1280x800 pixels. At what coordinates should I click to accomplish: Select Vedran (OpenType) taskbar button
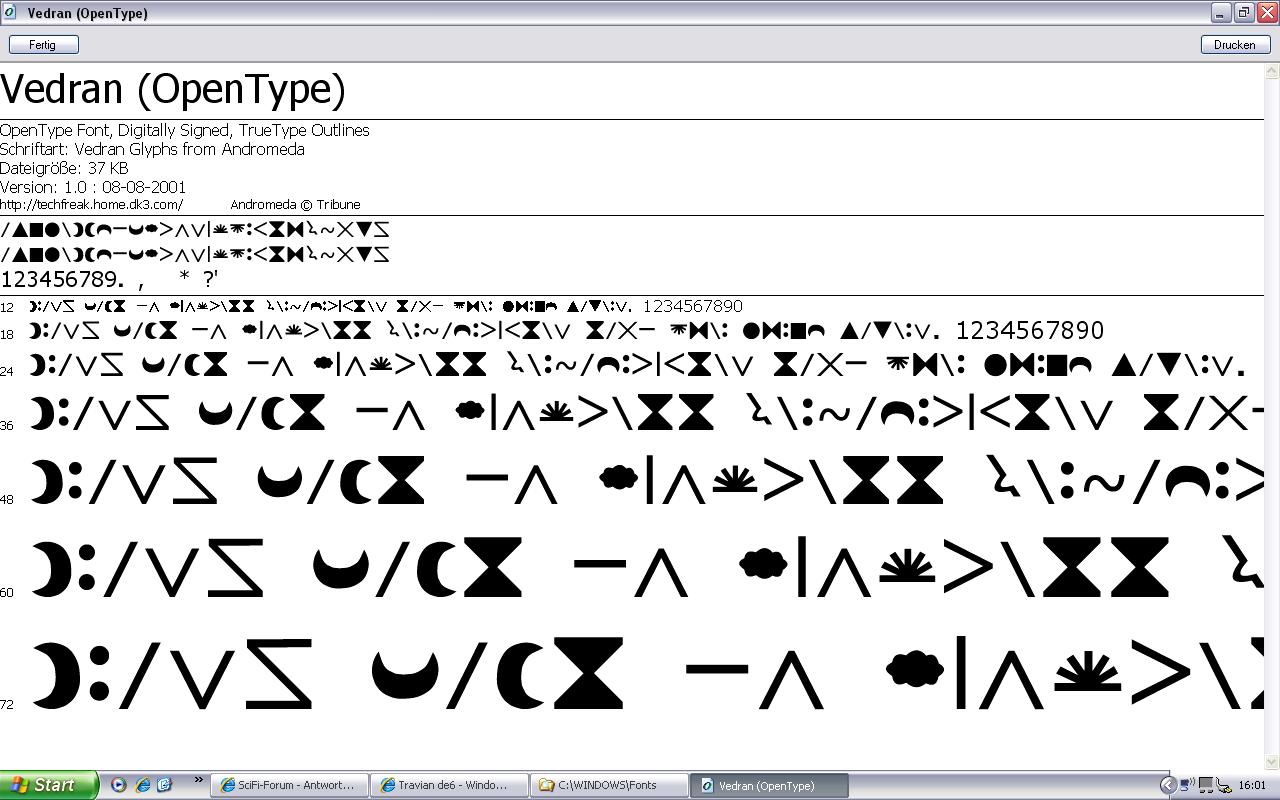click(769, 785)
